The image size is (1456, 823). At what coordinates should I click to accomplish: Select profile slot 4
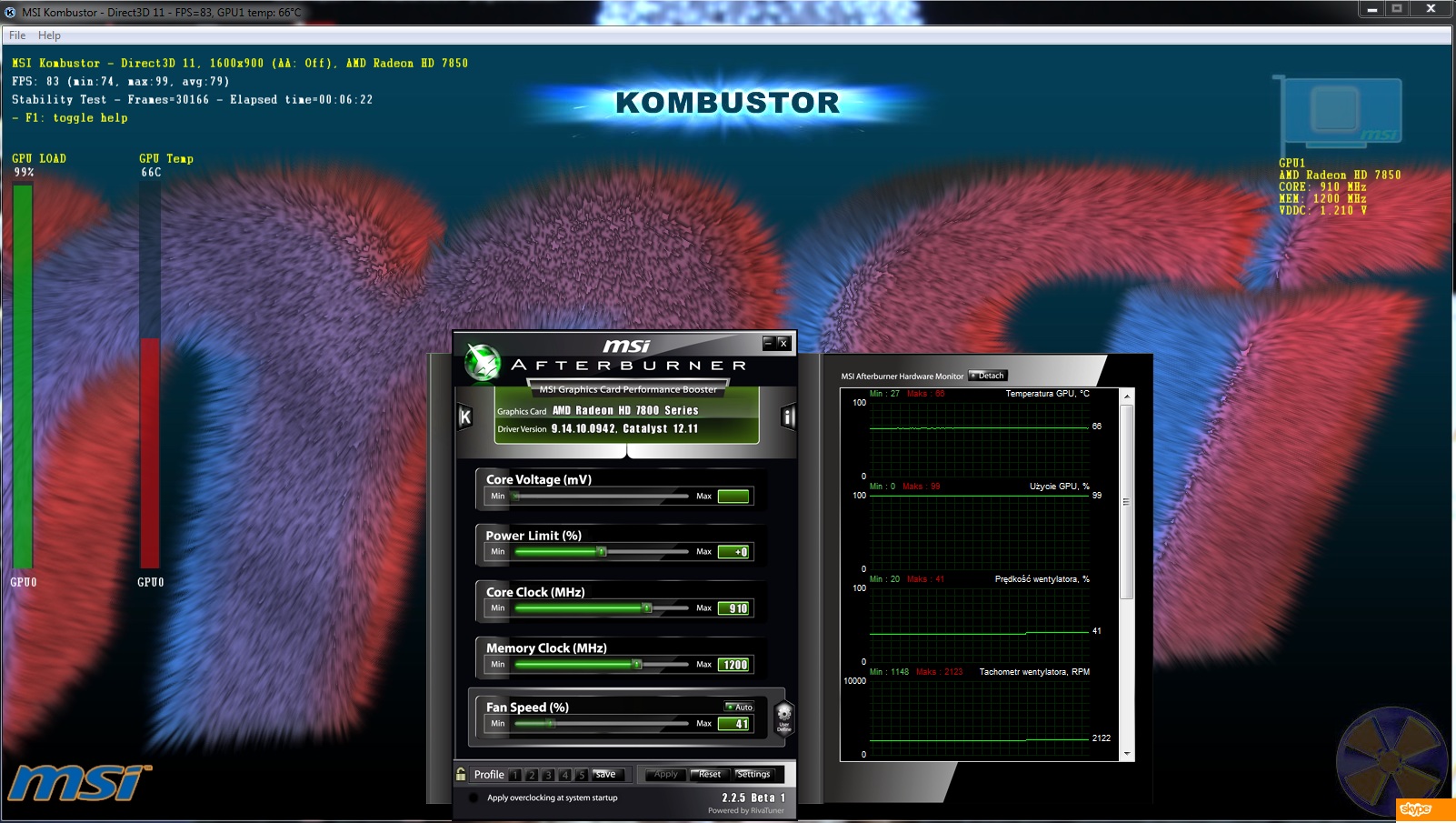point(564,775)
